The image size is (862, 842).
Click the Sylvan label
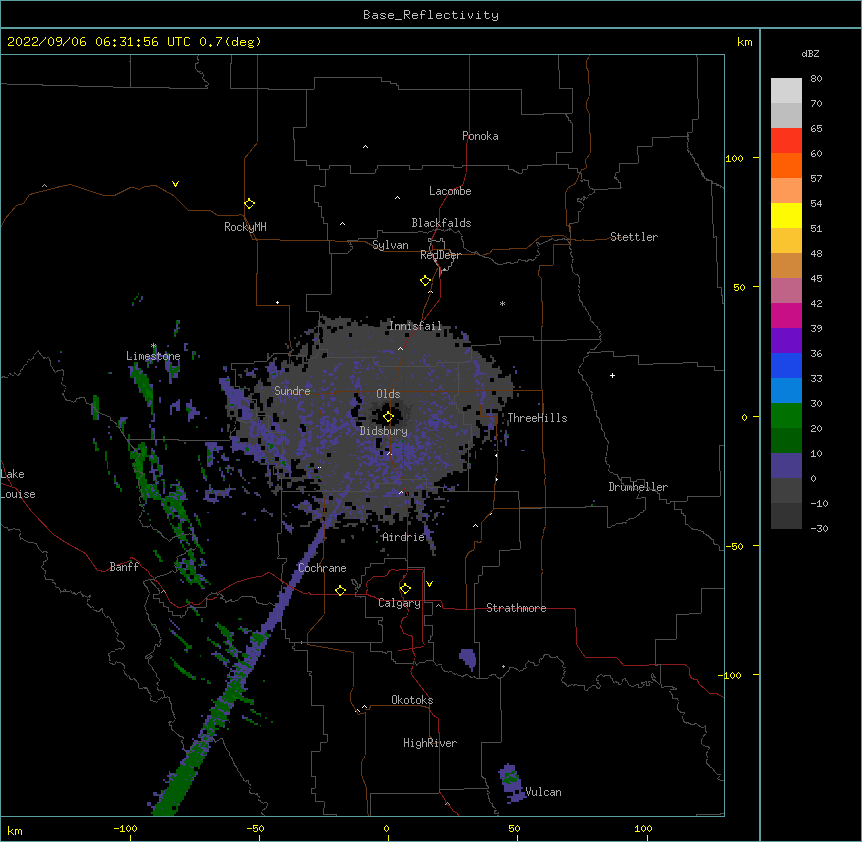point(390,245)
